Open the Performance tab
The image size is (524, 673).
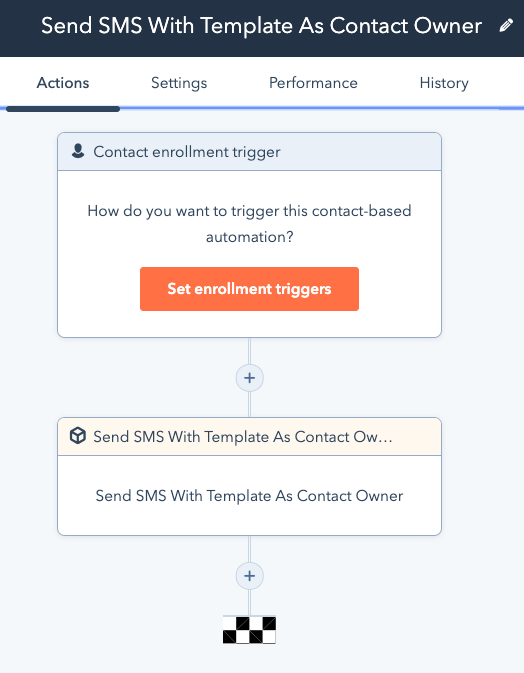coord(313,83)
